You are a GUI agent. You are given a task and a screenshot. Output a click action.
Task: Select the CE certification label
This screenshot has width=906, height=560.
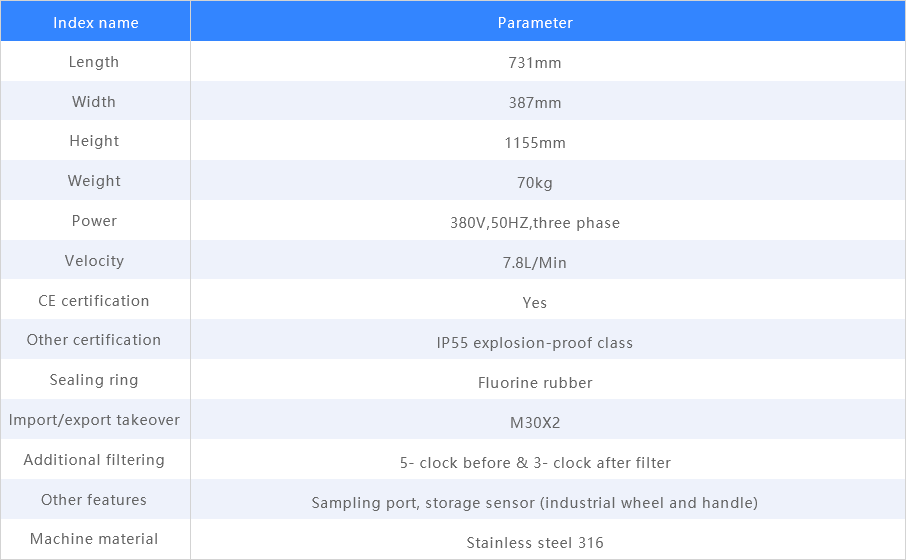coord(94,301)
